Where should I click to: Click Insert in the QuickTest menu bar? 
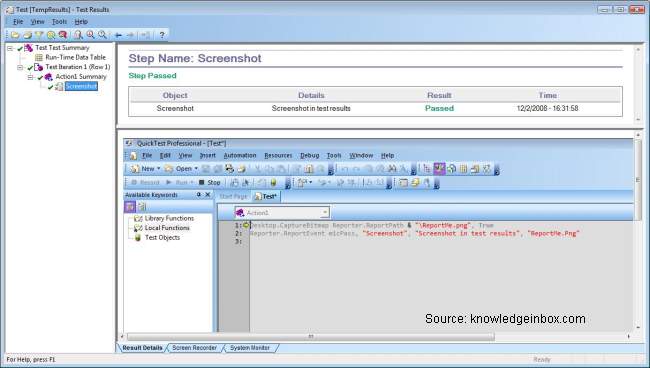click(x=208, y=155)
